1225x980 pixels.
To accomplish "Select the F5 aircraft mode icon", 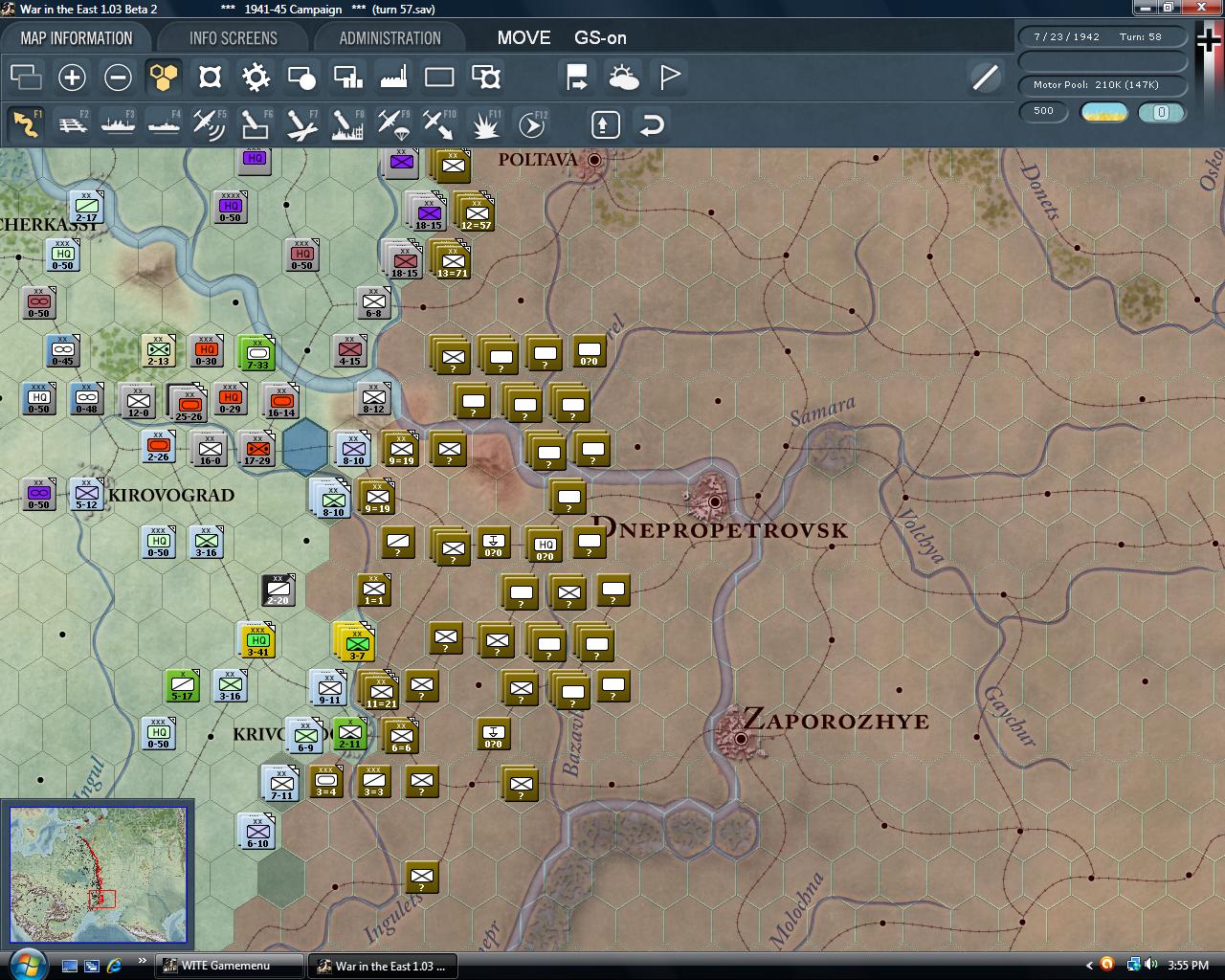I will coord(210,124).
